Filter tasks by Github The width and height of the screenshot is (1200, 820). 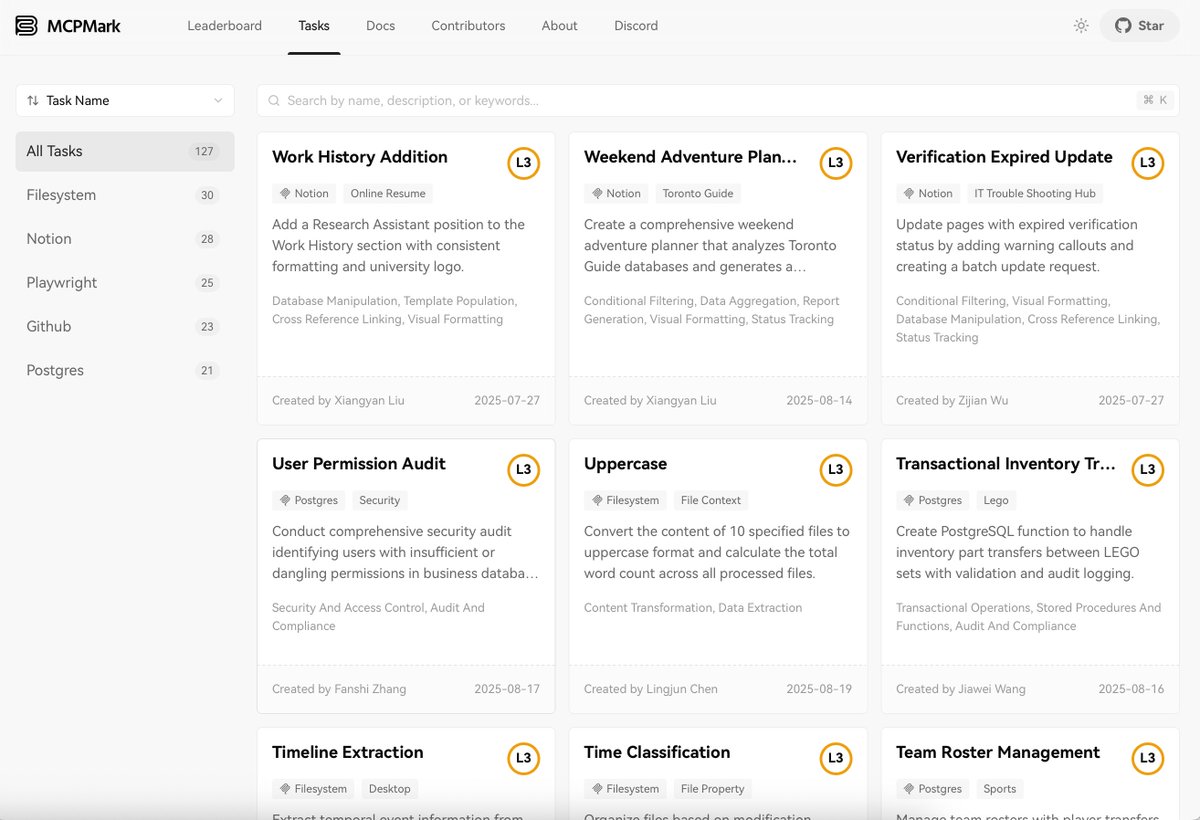coord(125,327)
